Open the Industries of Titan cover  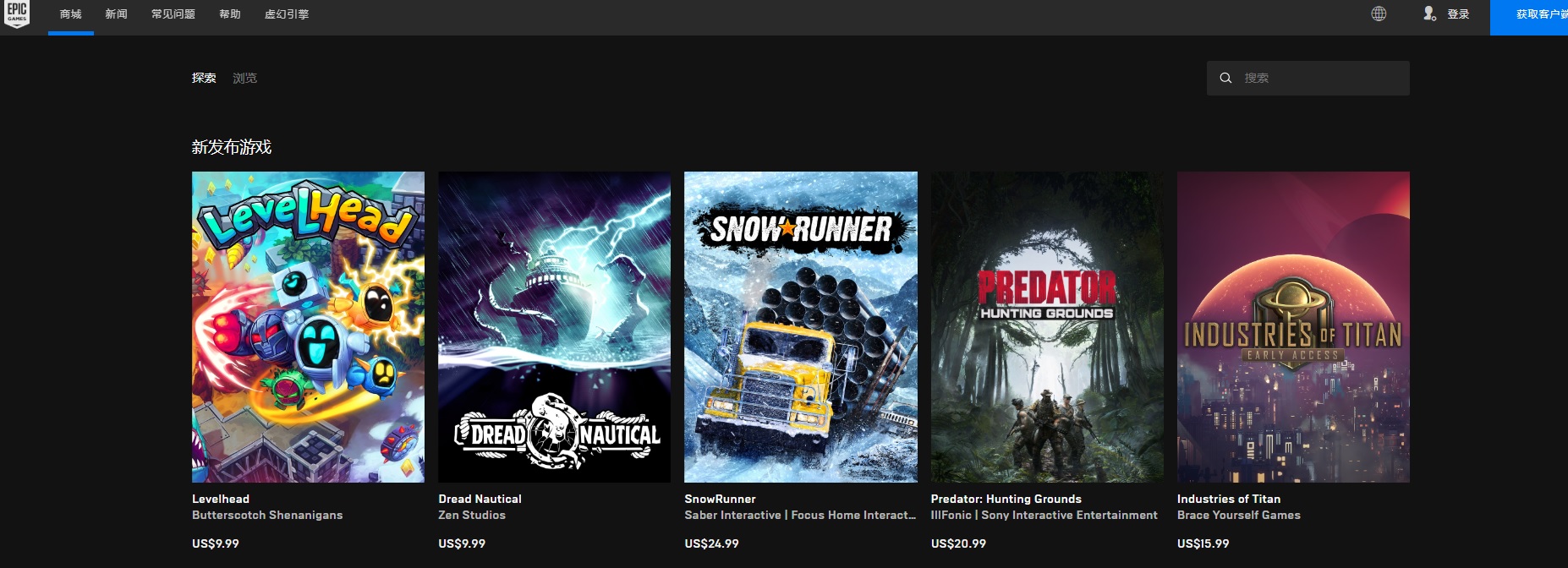[1293, 327]
